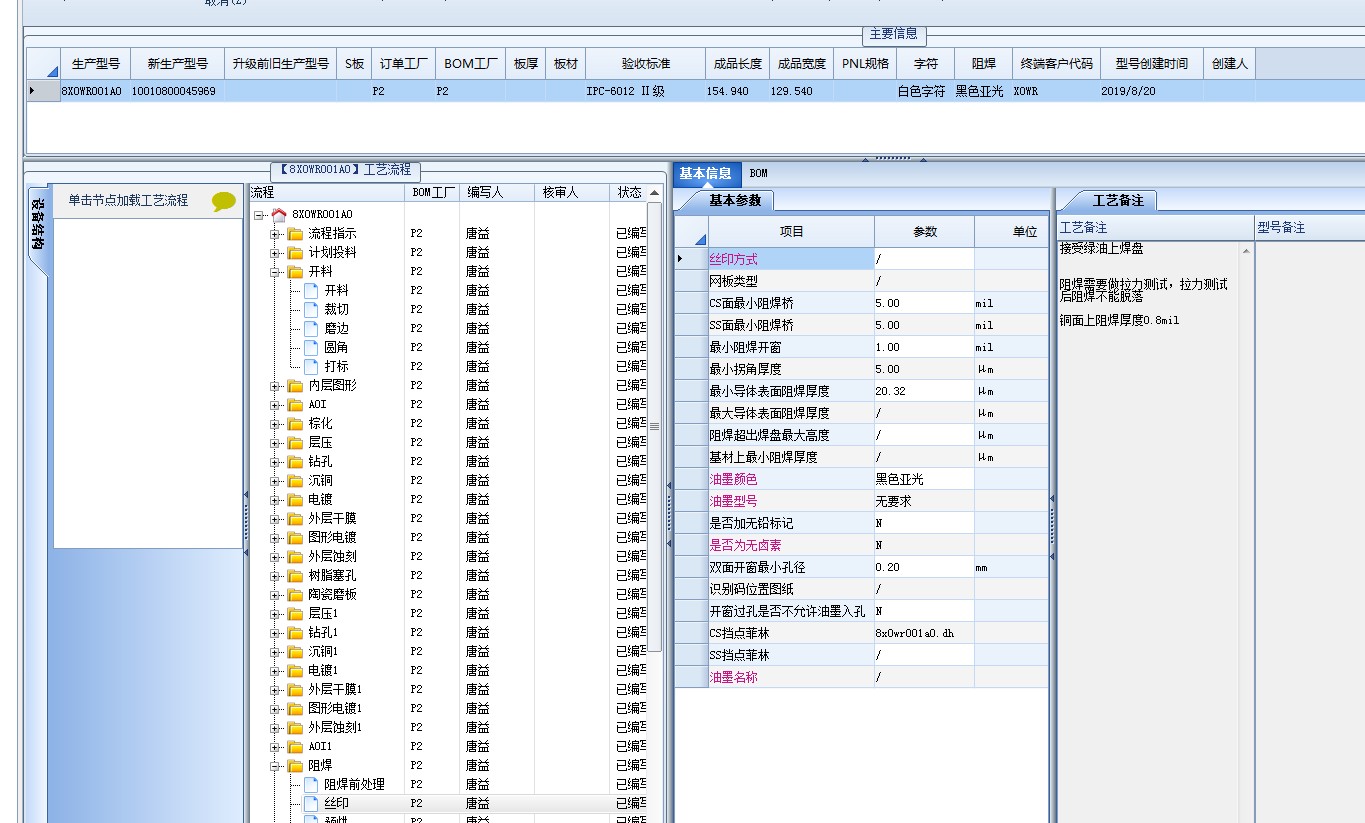Click the document icon beside 丝印

tap(311, 804)
